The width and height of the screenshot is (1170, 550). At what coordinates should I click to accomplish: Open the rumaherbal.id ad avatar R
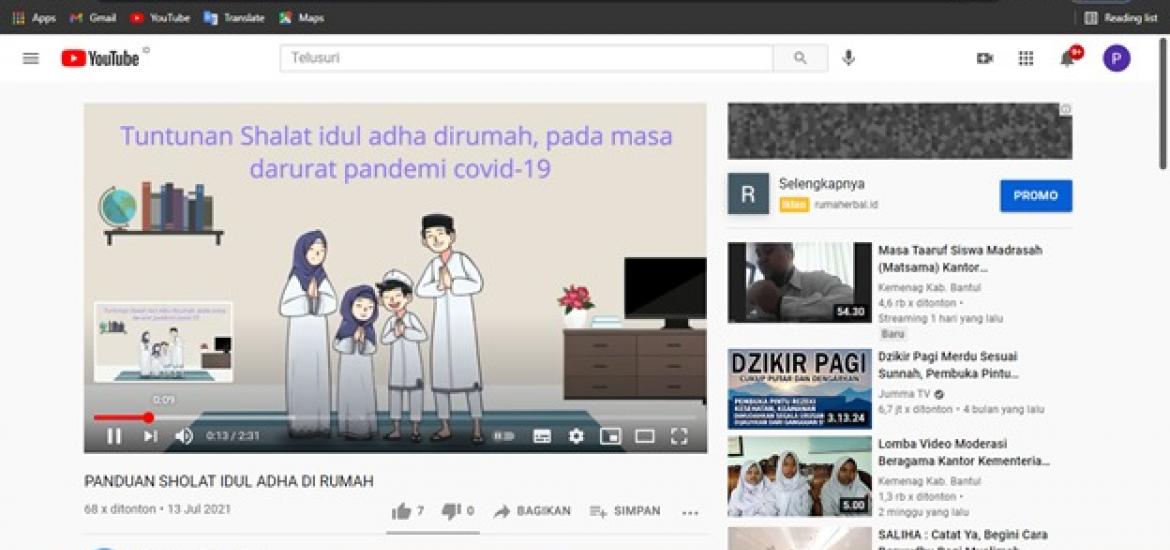coord(748,194)
